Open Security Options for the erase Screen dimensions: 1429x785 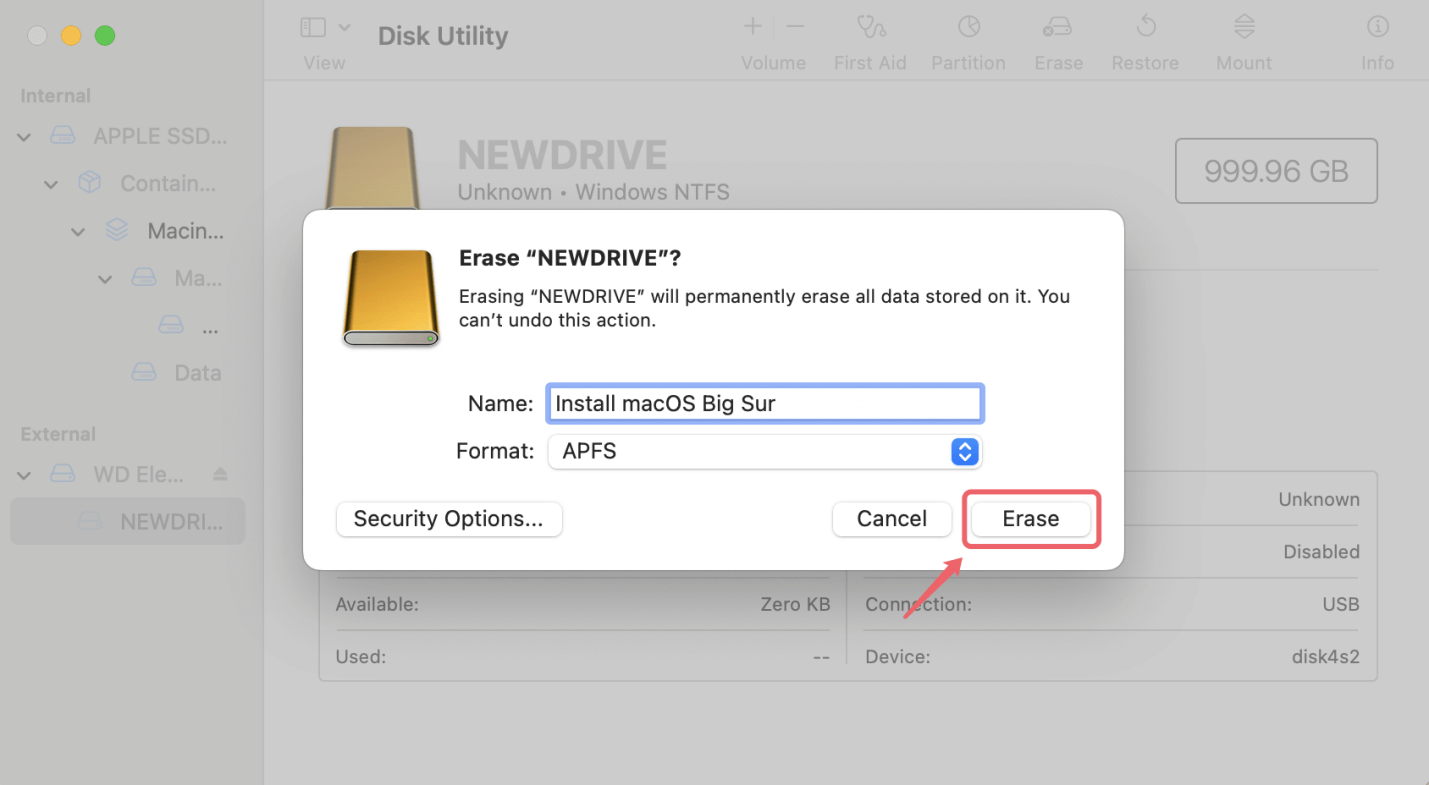448,519
